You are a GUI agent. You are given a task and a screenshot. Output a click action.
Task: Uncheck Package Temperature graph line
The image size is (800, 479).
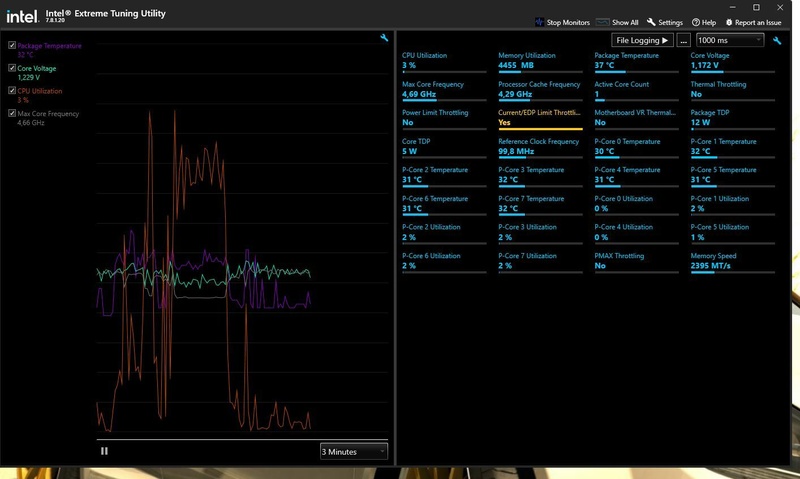12,45
